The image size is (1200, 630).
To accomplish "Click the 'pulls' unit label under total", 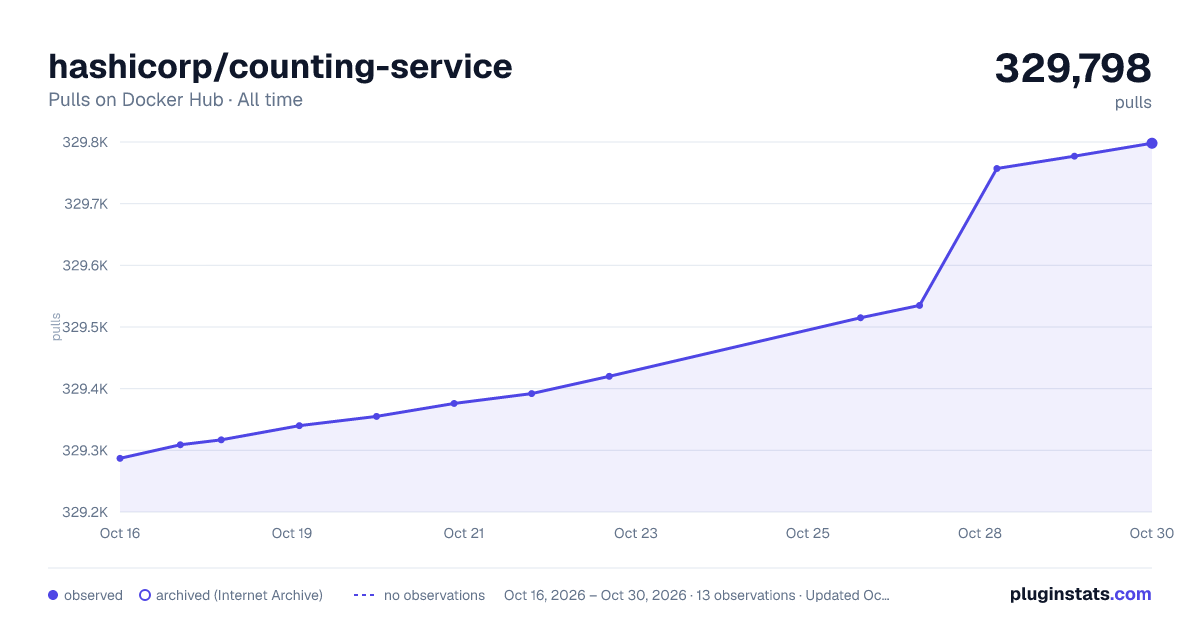I will pos(1133,103).
